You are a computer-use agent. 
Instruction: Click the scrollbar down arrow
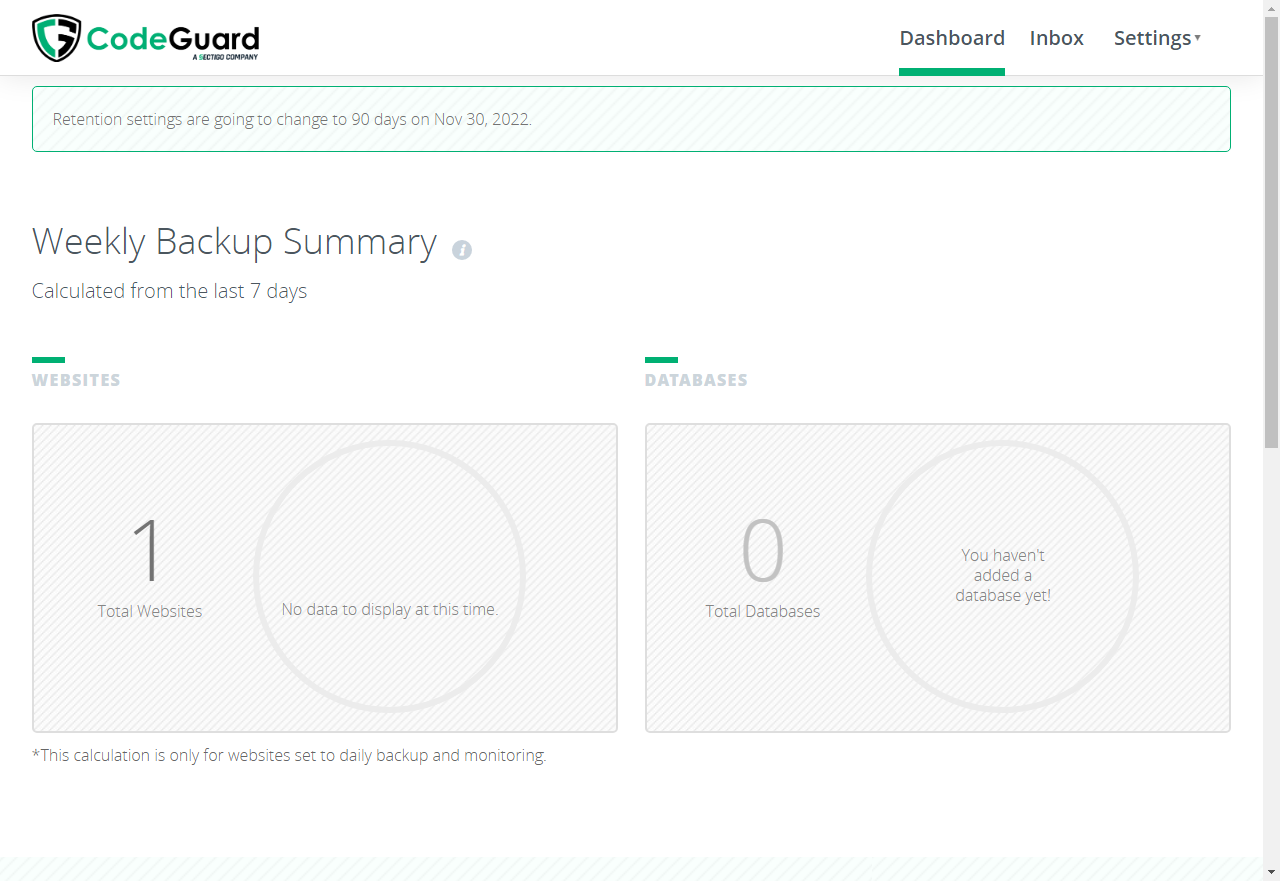tap(1272, 873)
